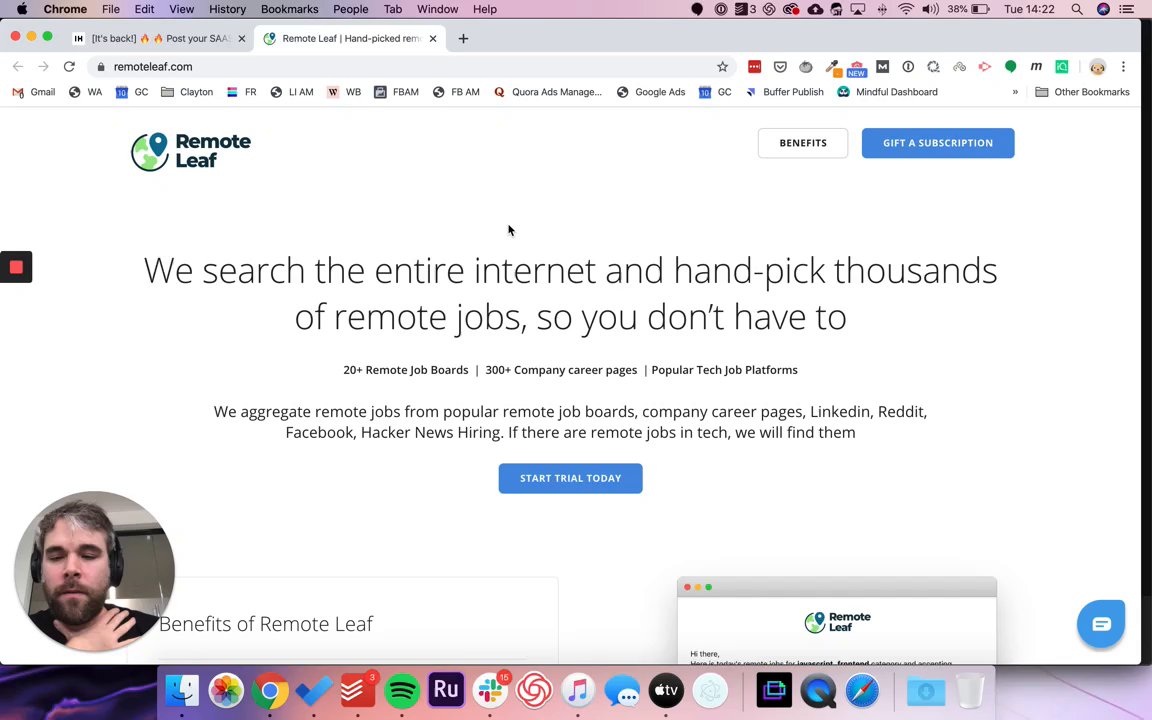
Task: Open Todoist from the Dock
Action: point(358,691)
